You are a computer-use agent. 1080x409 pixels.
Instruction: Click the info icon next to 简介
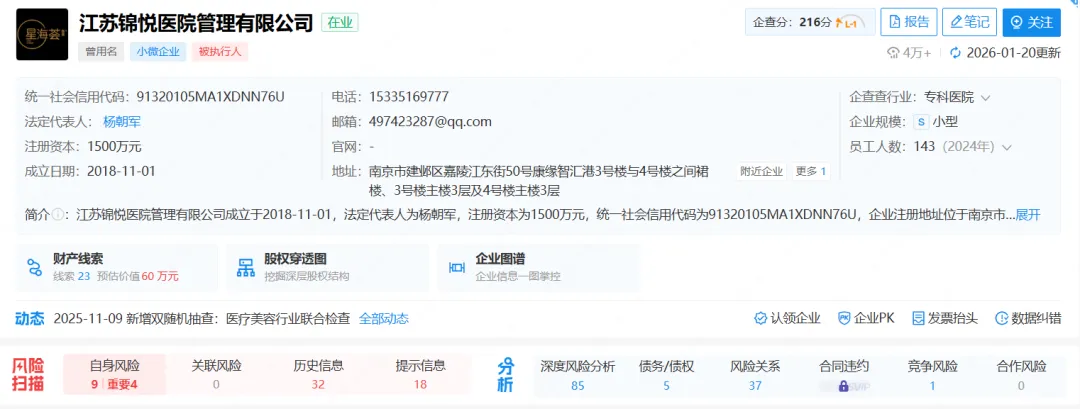[x=57, y=215]
